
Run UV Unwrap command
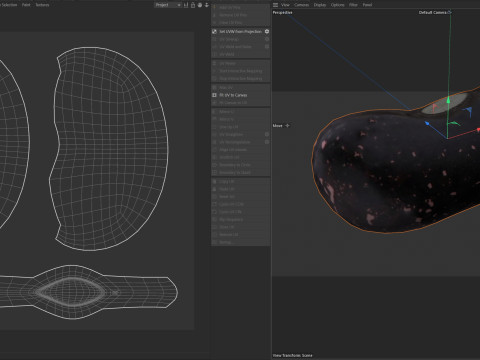pyautogui.click(x=237, y=39)
